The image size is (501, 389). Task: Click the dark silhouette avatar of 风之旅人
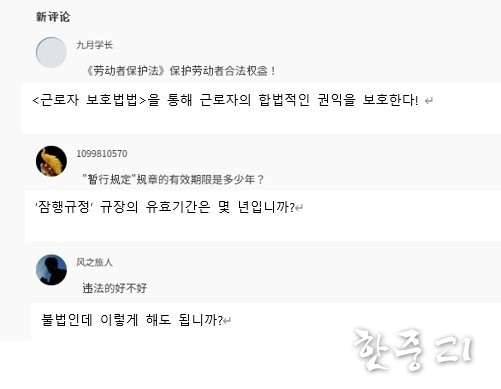51,270
